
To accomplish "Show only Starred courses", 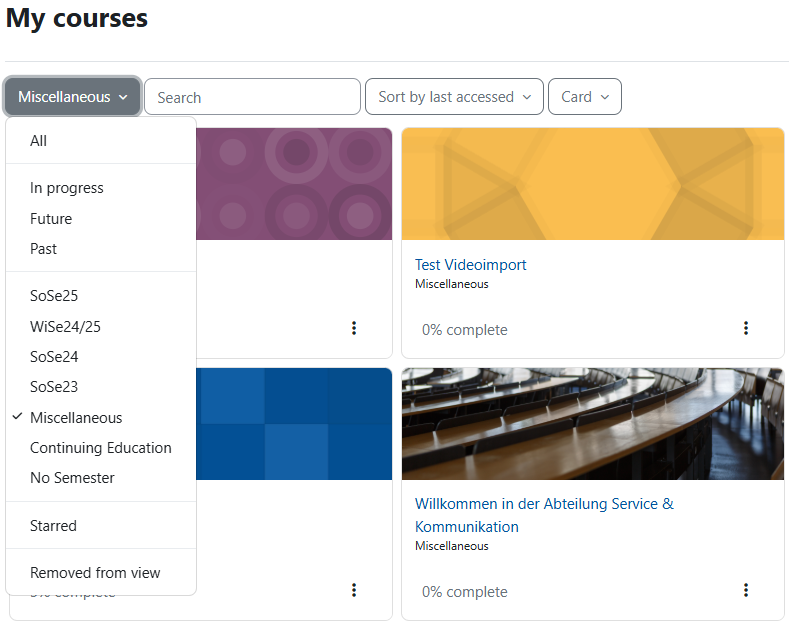I will [53, 525].
